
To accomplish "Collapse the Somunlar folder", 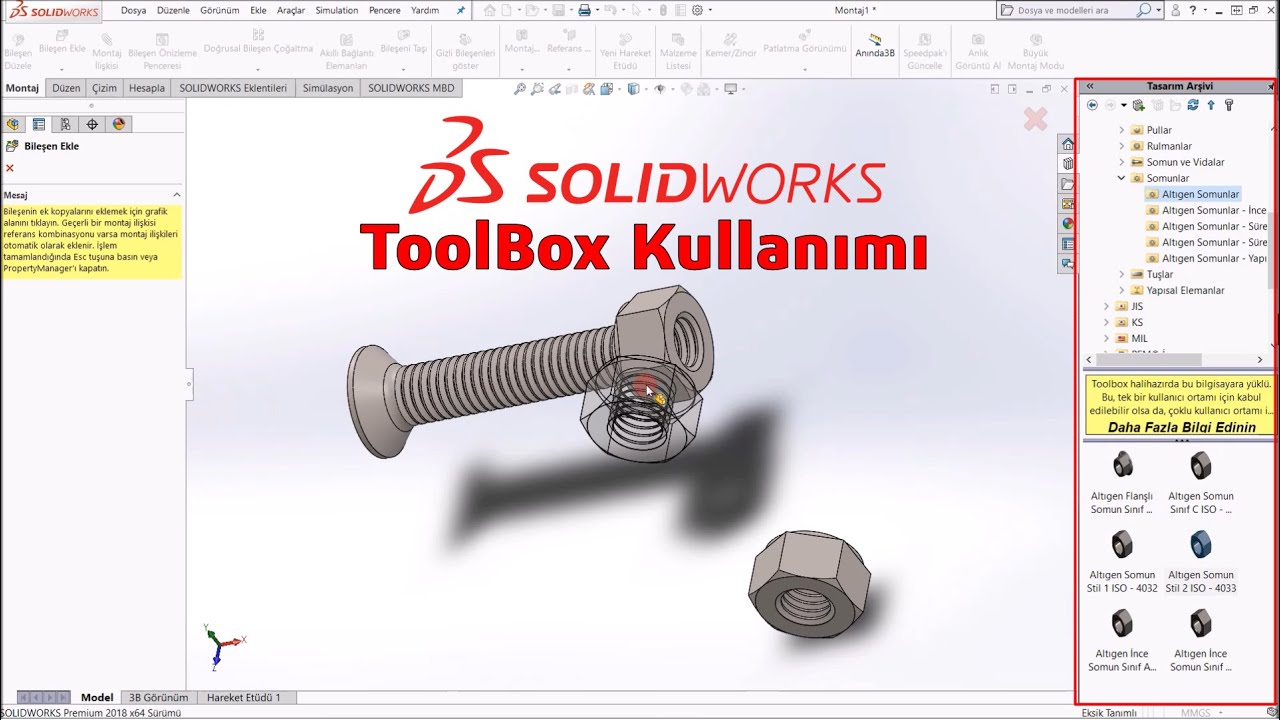I will [x=1122, y=178].
